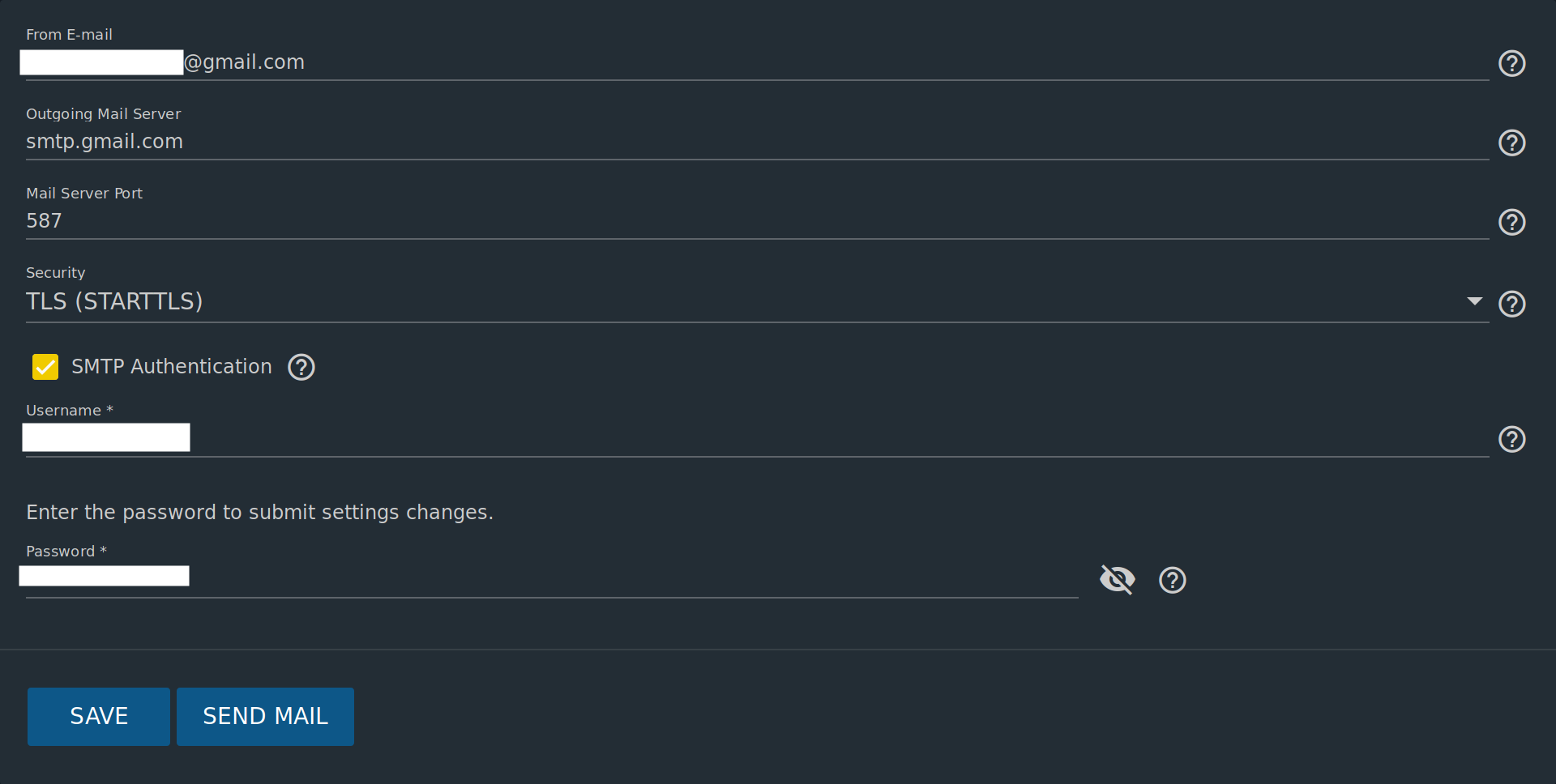Open help for Outgoing Mail Server
This screenshot has width=1556, height=784.
(x=1511, y=143)
